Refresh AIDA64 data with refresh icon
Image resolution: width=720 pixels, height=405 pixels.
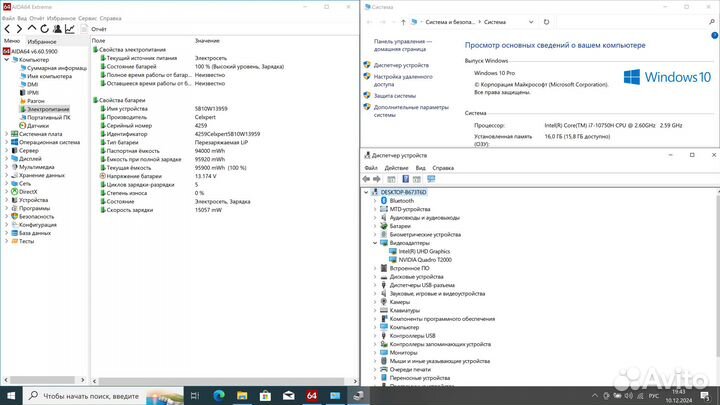tap(44, 29)
